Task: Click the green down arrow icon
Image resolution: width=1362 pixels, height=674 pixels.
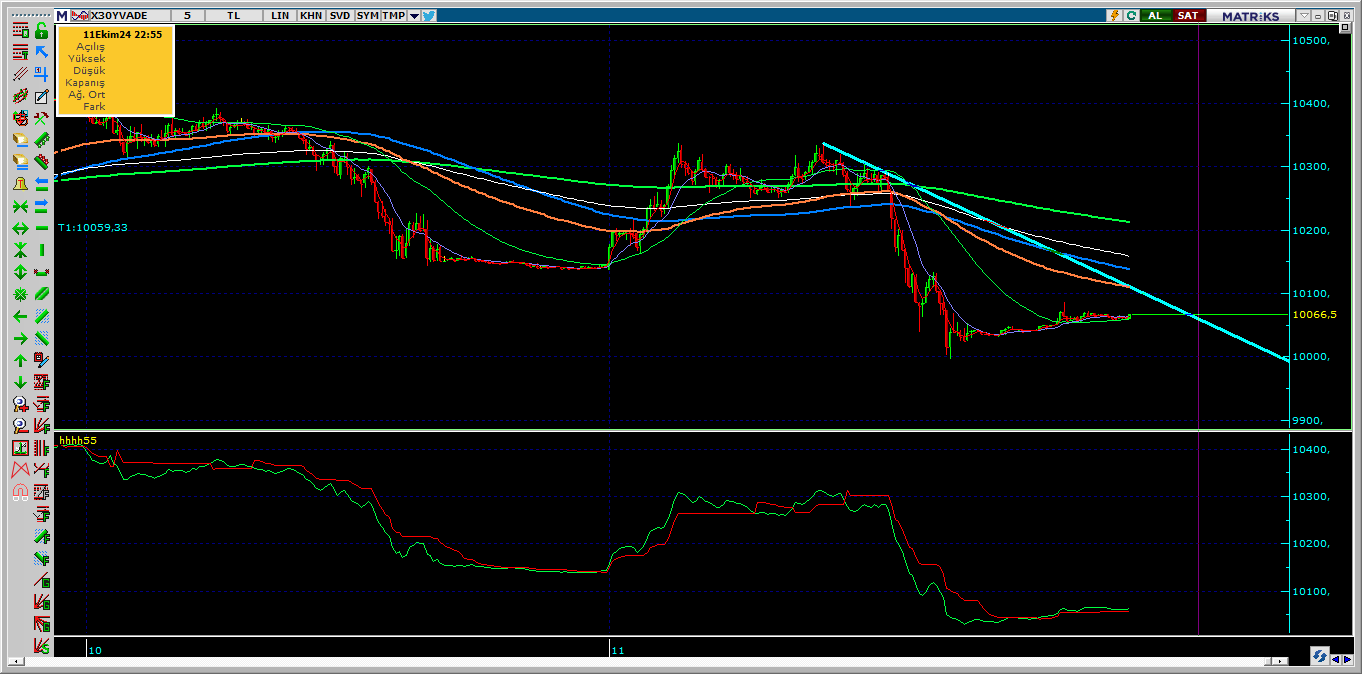Action: click(x=20, y=382)
